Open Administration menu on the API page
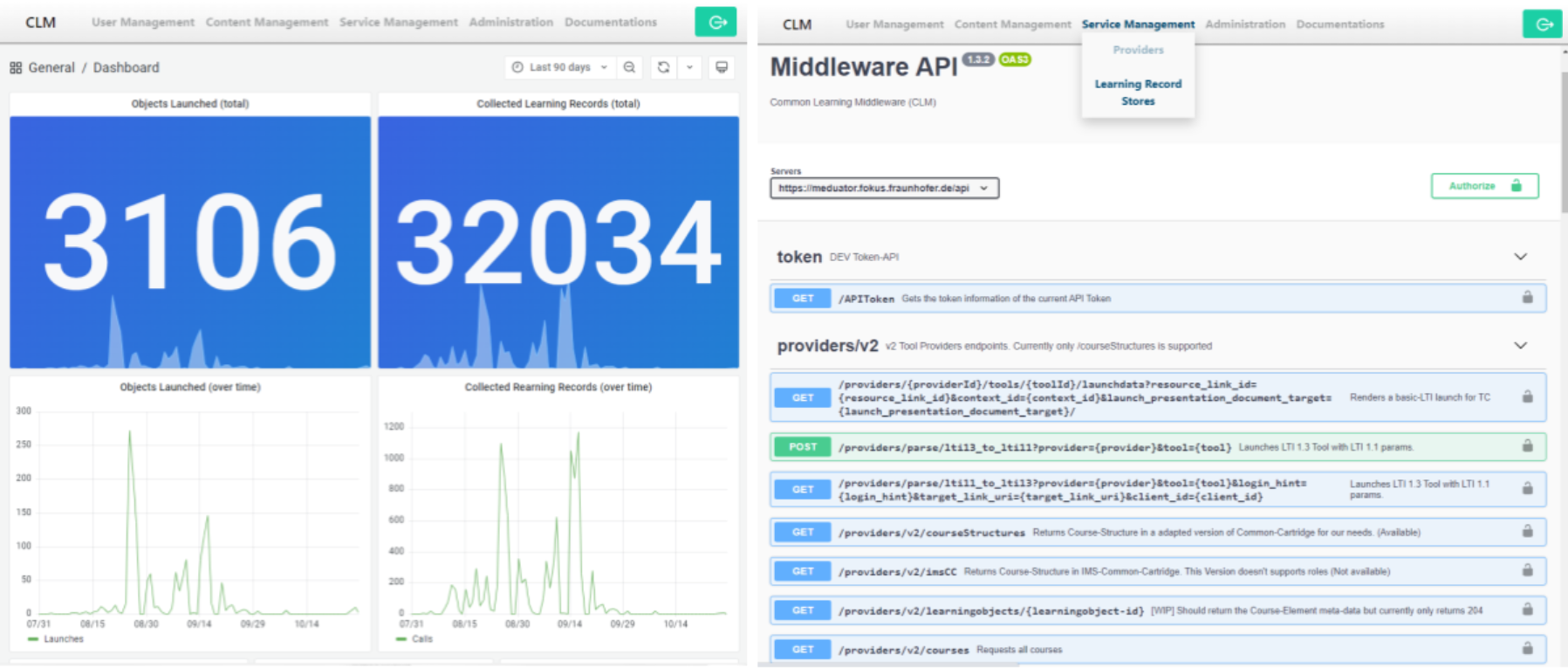This screenshot has height=668, width=1568. click(x=1245, y=24)
